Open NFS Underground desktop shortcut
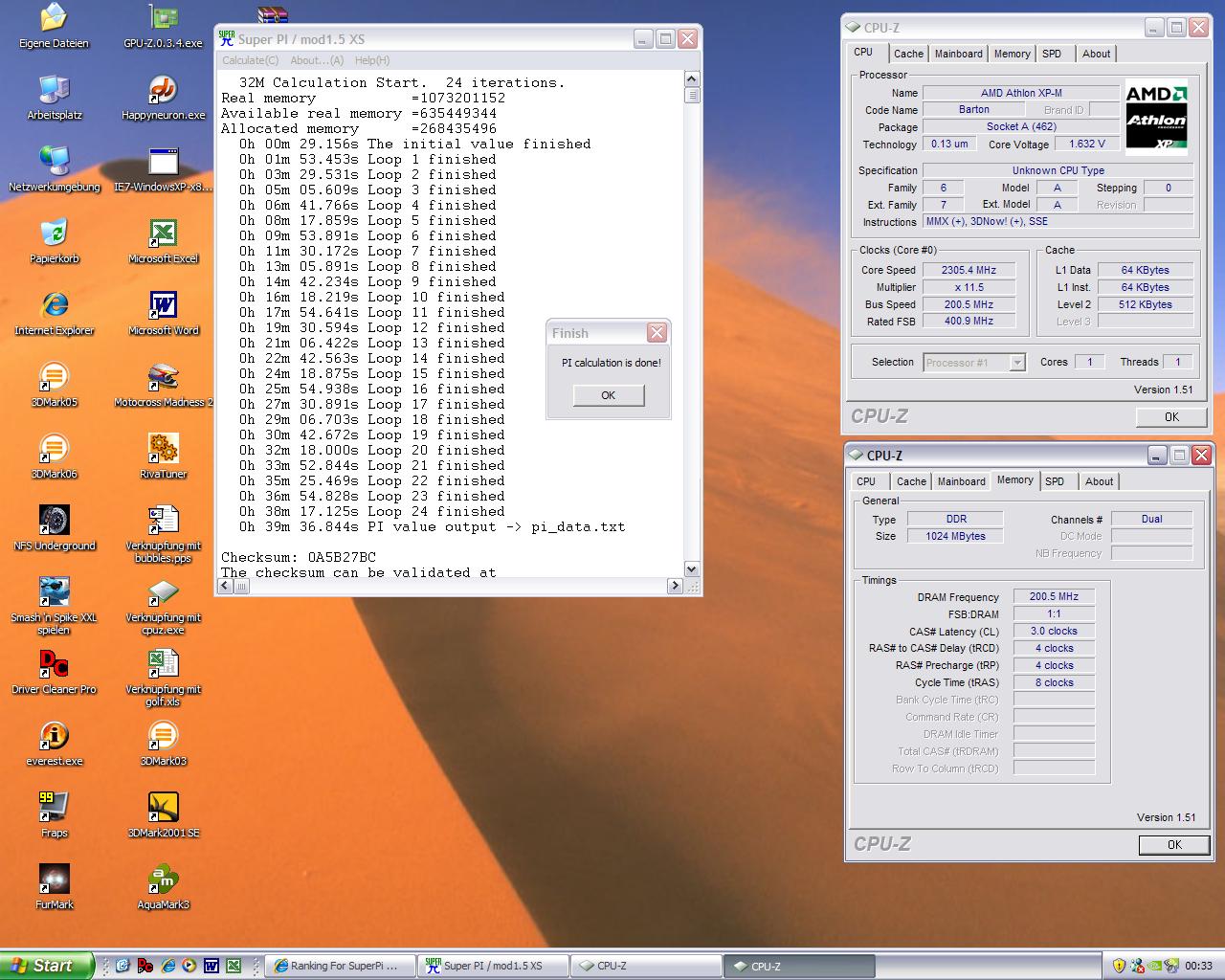This screenshot has height=980, width=1225. coord(54,528)
